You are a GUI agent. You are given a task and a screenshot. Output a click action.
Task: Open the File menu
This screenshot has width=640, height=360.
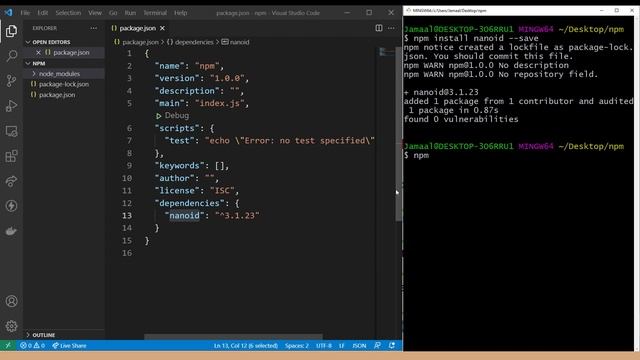point(25,13)
